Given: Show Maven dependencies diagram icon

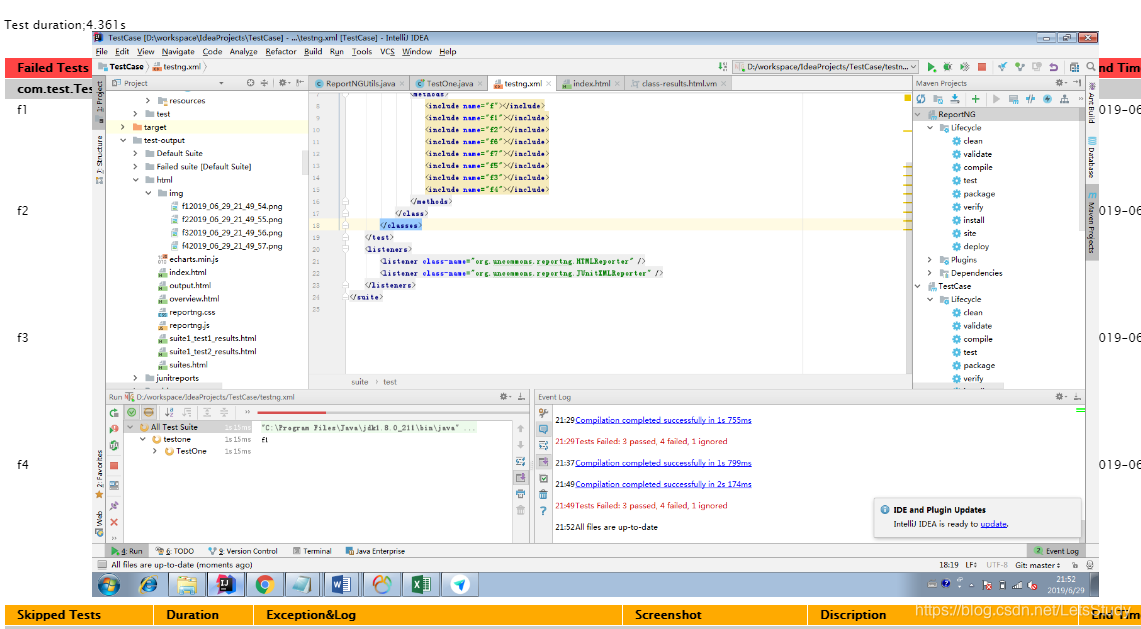Looking at the screenshot, I should [x=1065, y=99].
